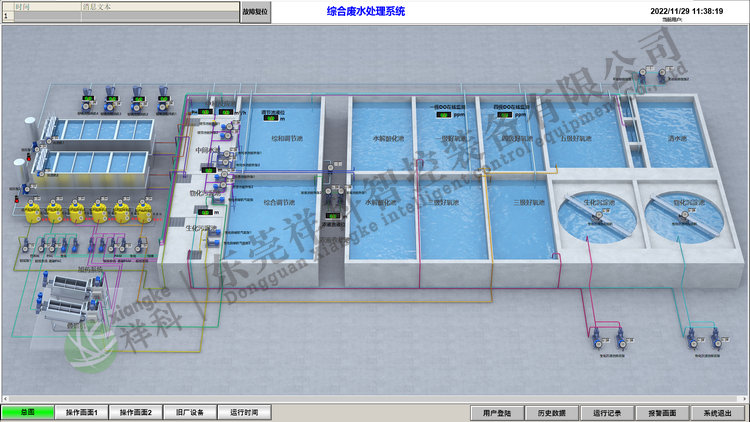Open the 旧厂设备 page
The image size is (750, 422).
[190, 412]
